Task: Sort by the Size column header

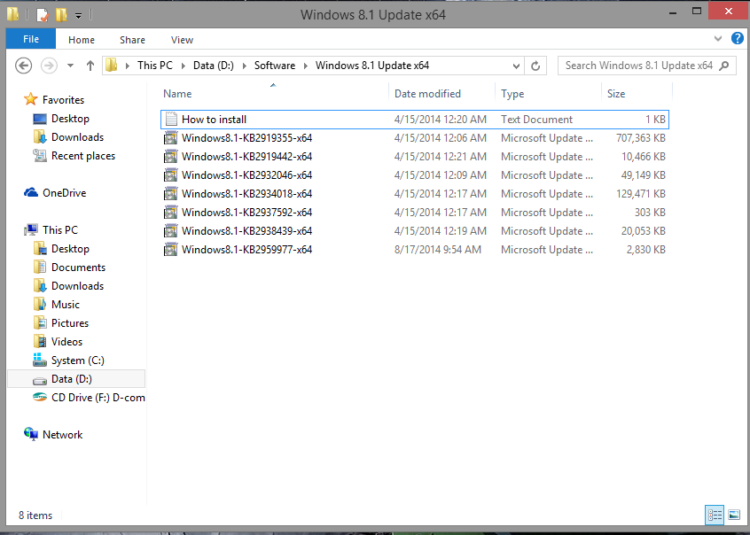Action: pyautogui.click(x=616, y=94)
